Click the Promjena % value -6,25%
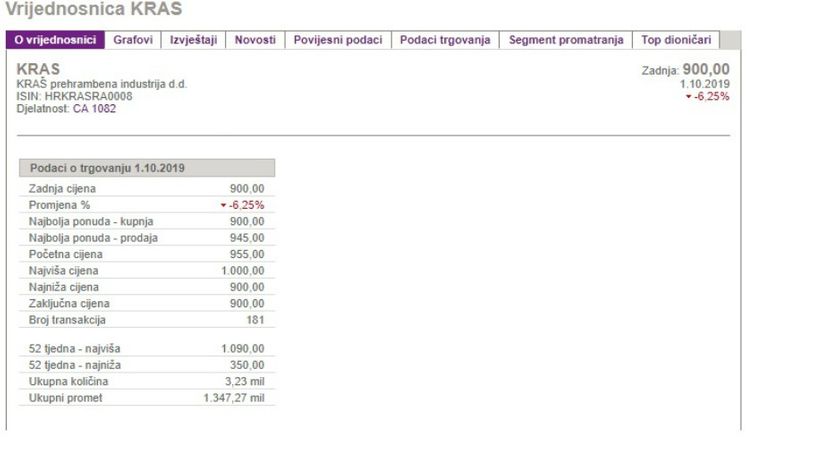The image size is (830, 475). pos(246,205)
